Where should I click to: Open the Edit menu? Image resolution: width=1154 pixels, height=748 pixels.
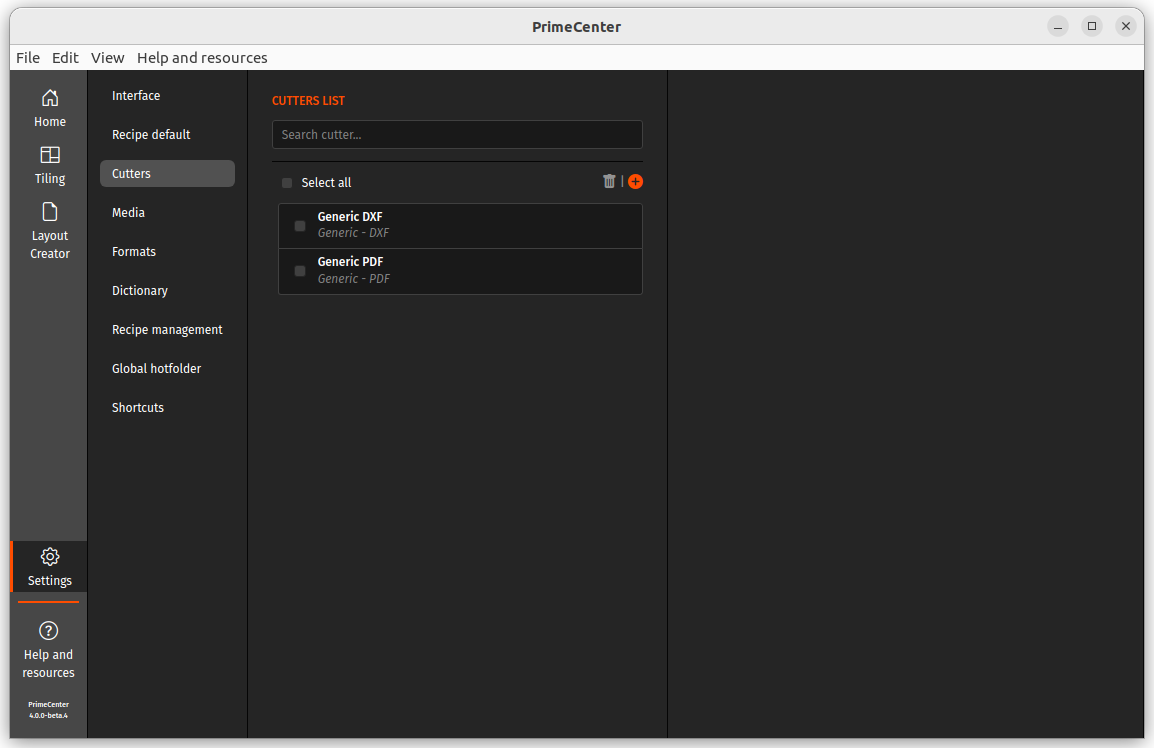tap(65, 57)
